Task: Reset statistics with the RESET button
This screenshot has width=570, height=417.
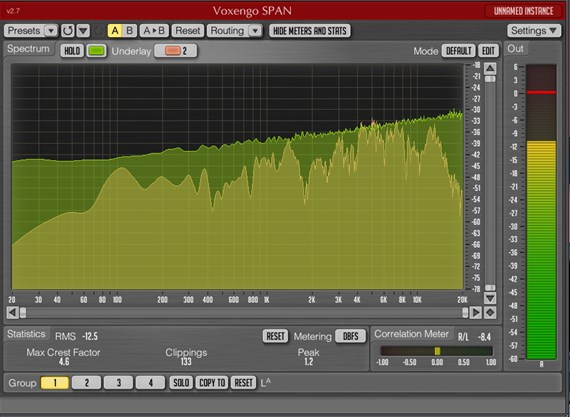Action: tap(275, 336)
